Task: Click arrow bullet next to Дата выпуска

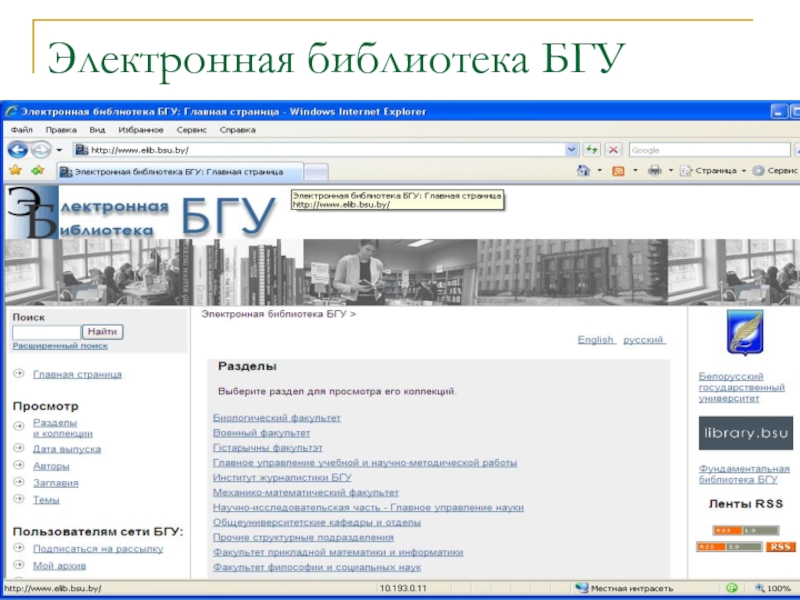Action: click(19, 448)
